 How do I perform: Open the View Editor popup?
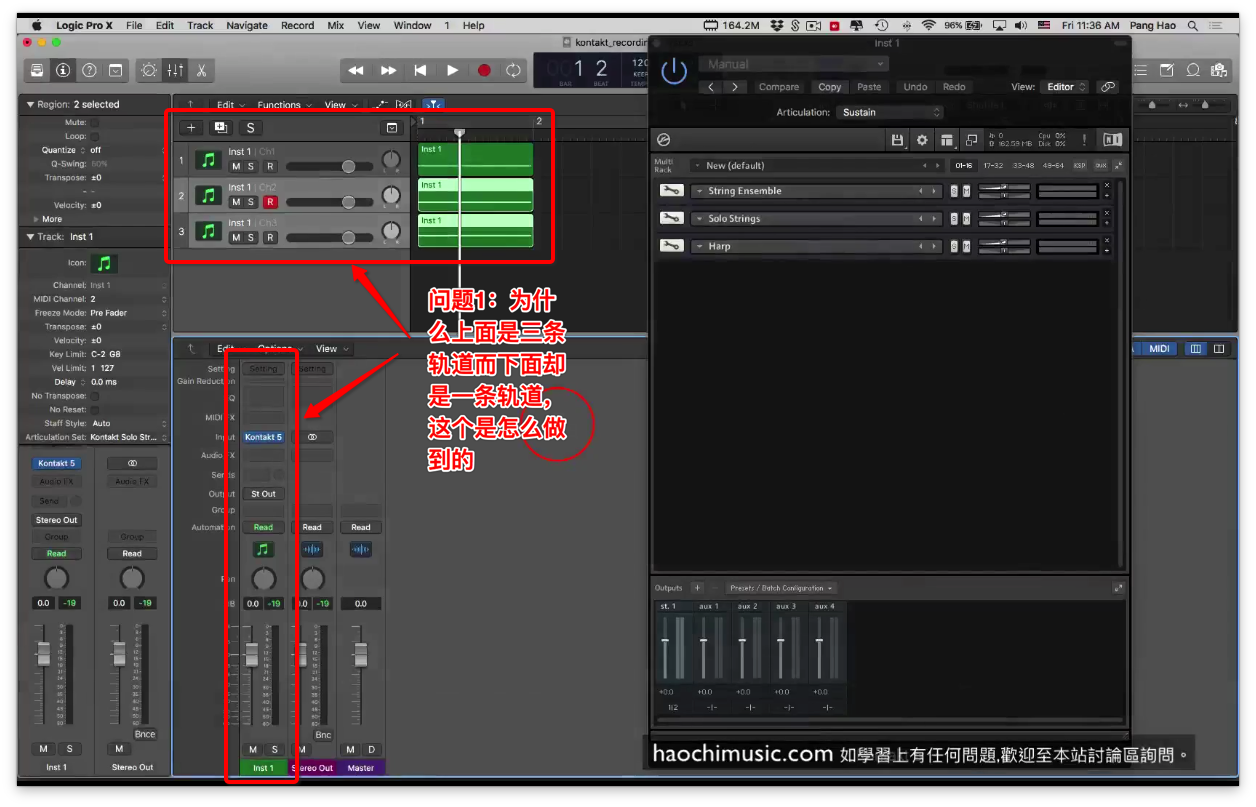1065,87
